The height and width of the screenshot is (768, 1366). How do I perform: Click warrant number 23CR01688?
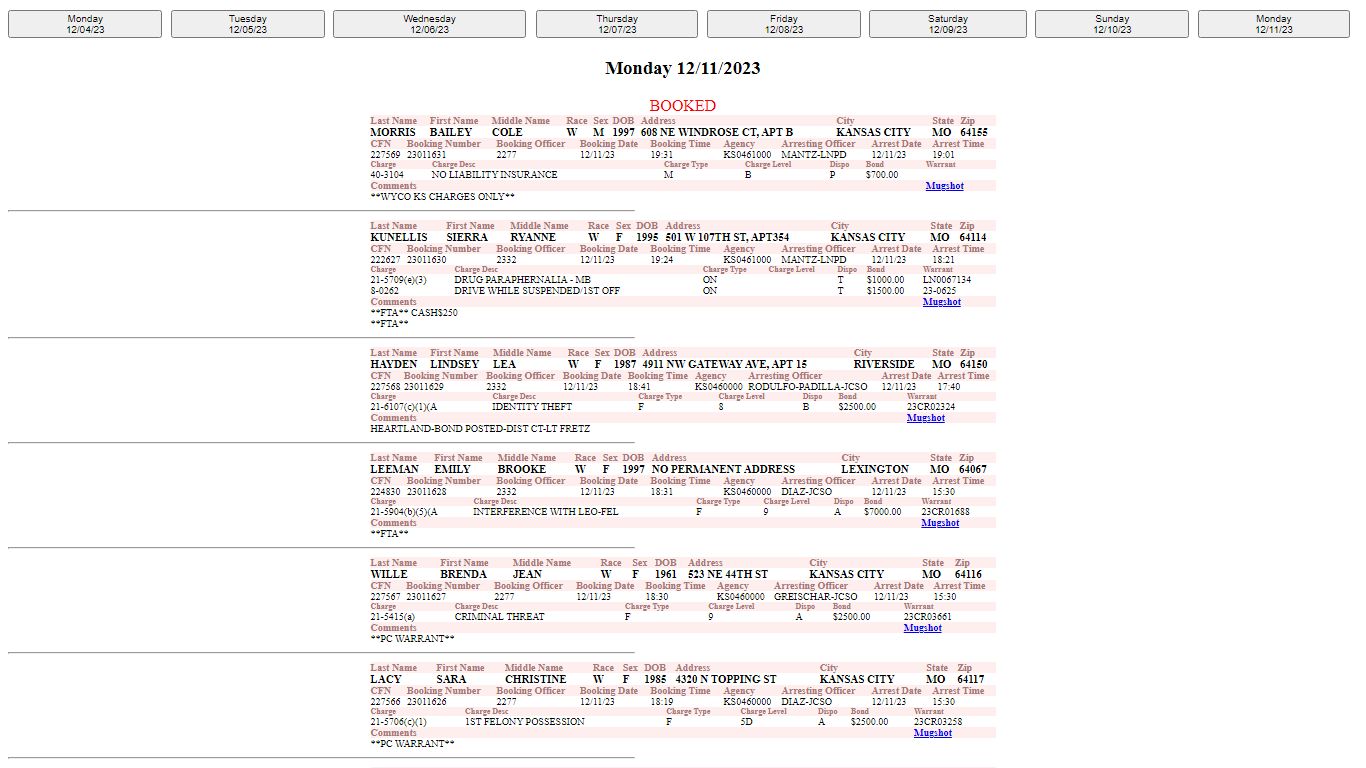[945, 512]
